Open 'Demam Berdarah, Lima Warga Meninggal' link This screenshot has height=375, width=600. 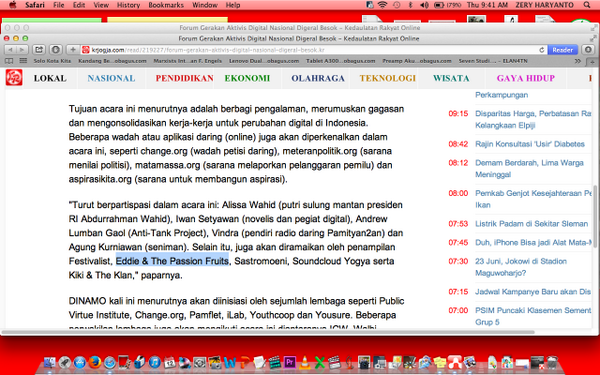529,169
